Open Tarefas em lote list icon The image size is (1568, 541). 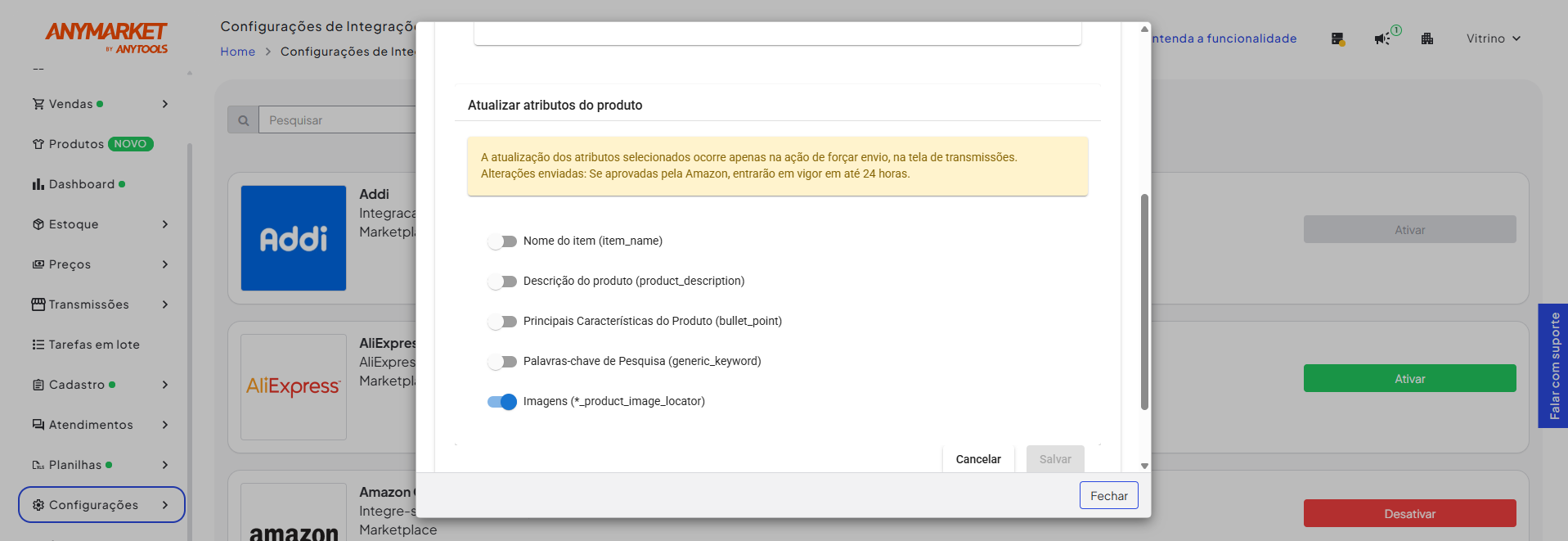coord(38,345)
